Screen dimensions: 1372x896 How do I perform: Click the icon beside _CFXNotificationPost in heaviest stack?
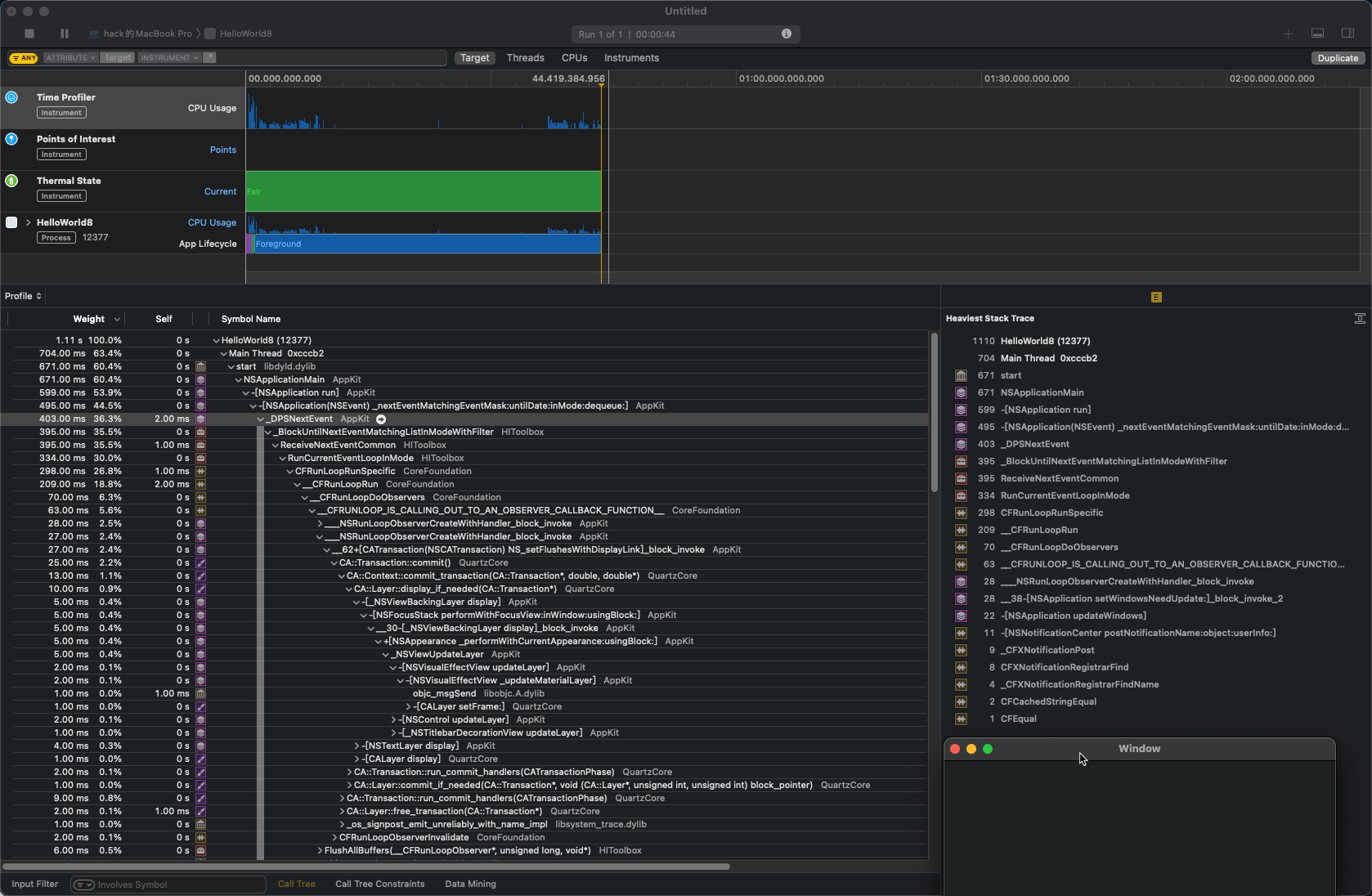[961, 651]
